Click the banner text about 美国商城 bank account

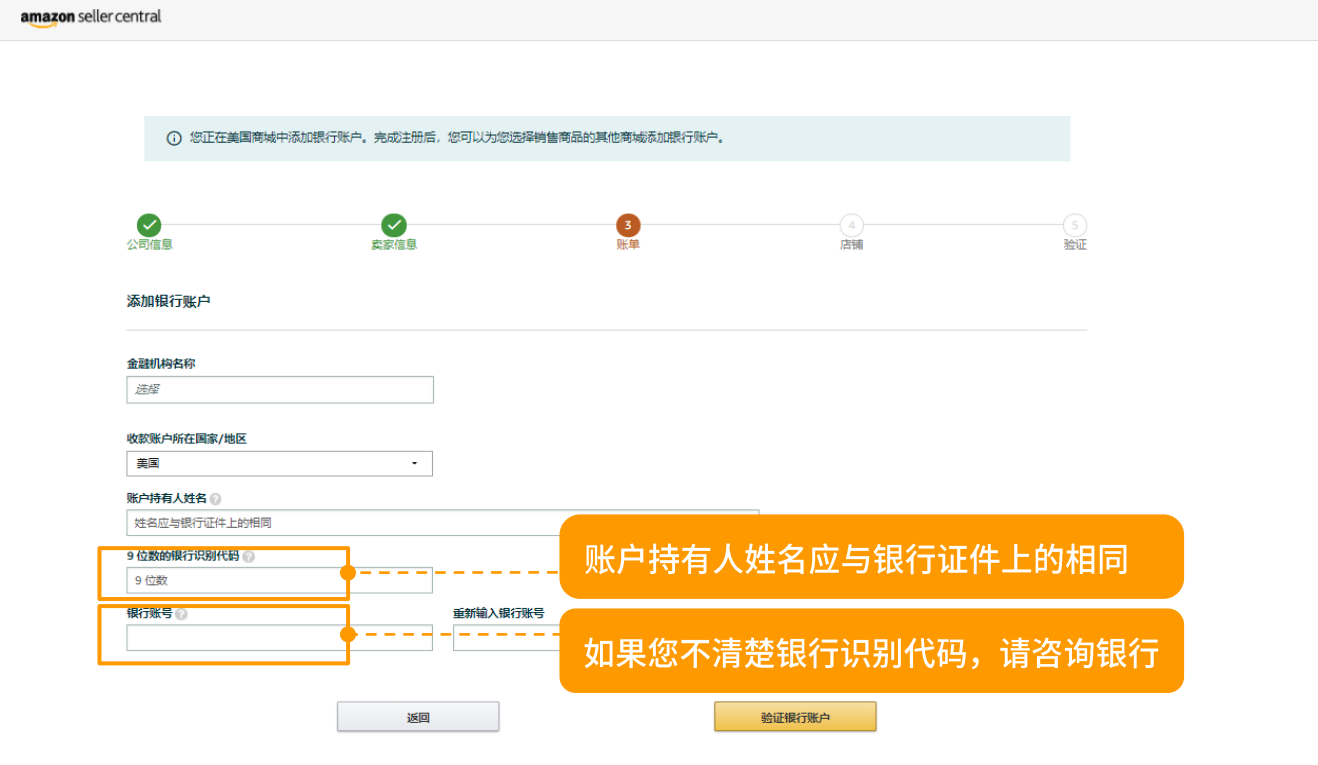[x=457, y=138]
